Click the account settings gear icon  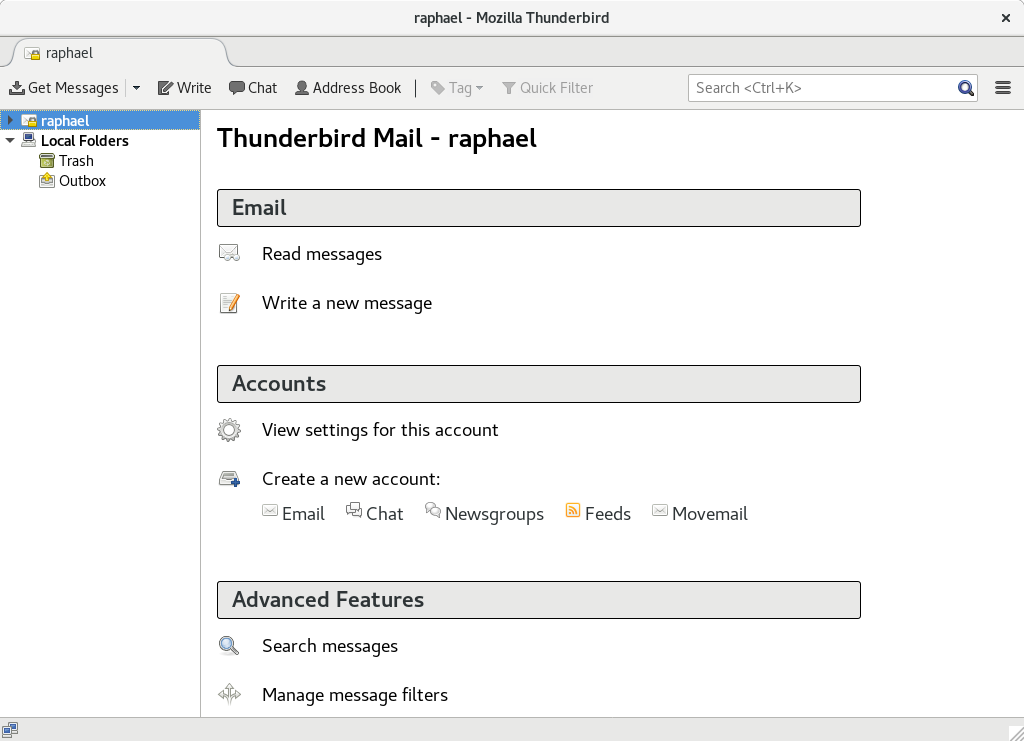(229, 430)
